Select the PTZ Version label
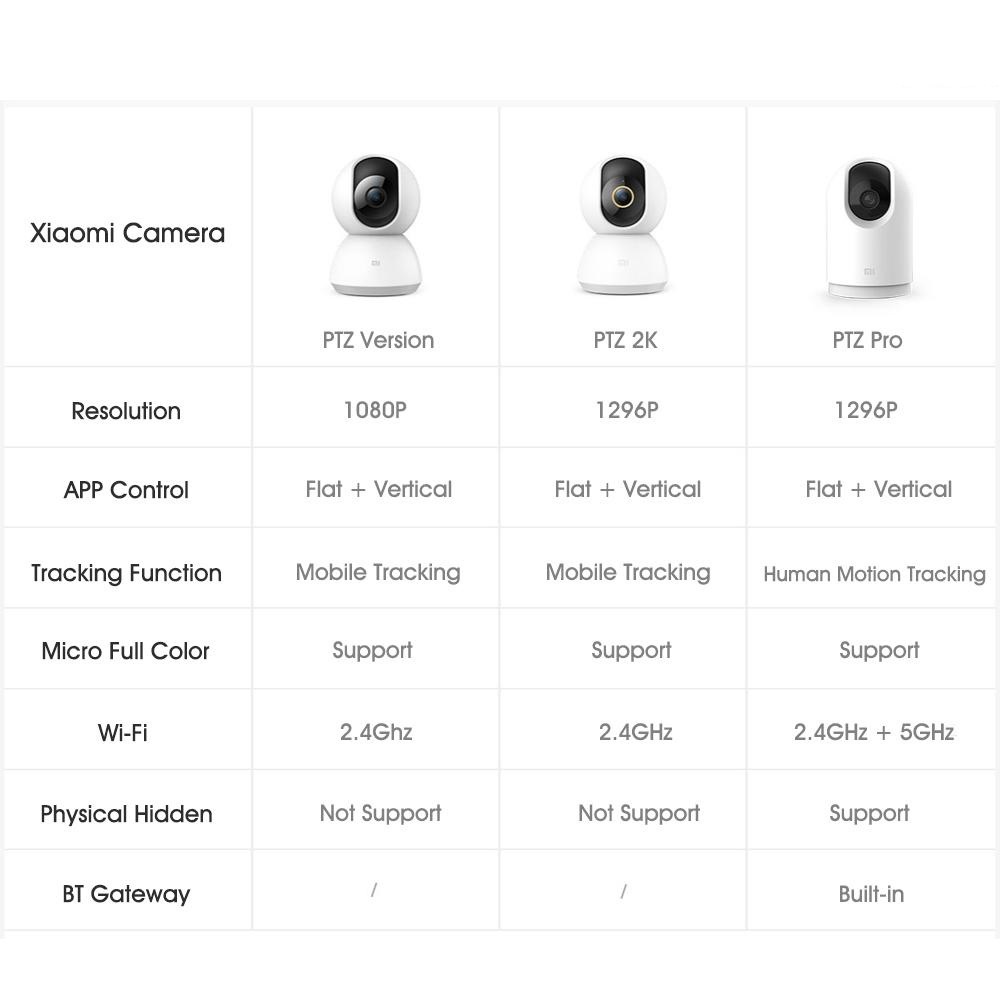The height and width of the screenshot is (1000, 1000). [378, 340]
